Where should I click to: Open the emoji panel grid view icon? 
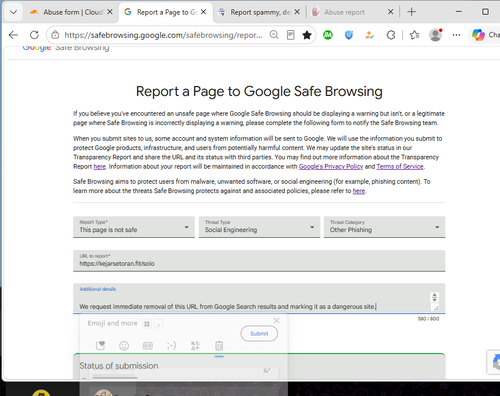pos(147,324)
